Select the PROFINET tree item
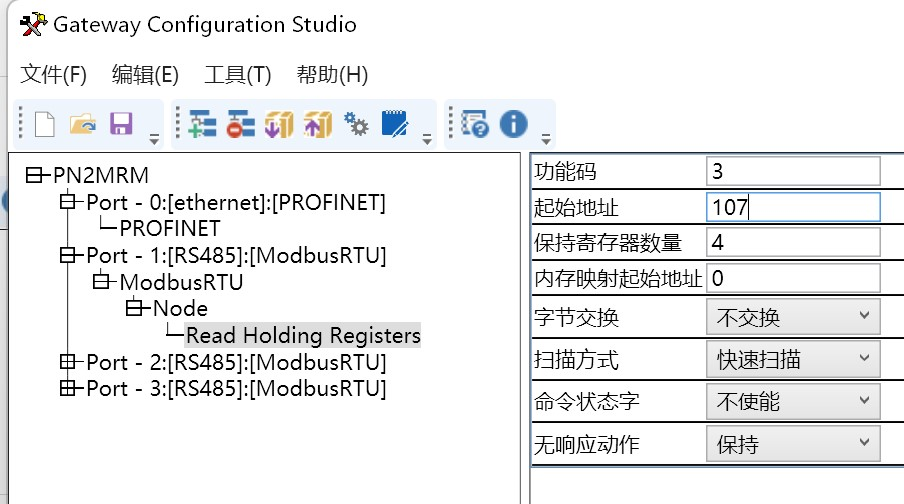Screen dimensions: 904x504 coord(169,228)
